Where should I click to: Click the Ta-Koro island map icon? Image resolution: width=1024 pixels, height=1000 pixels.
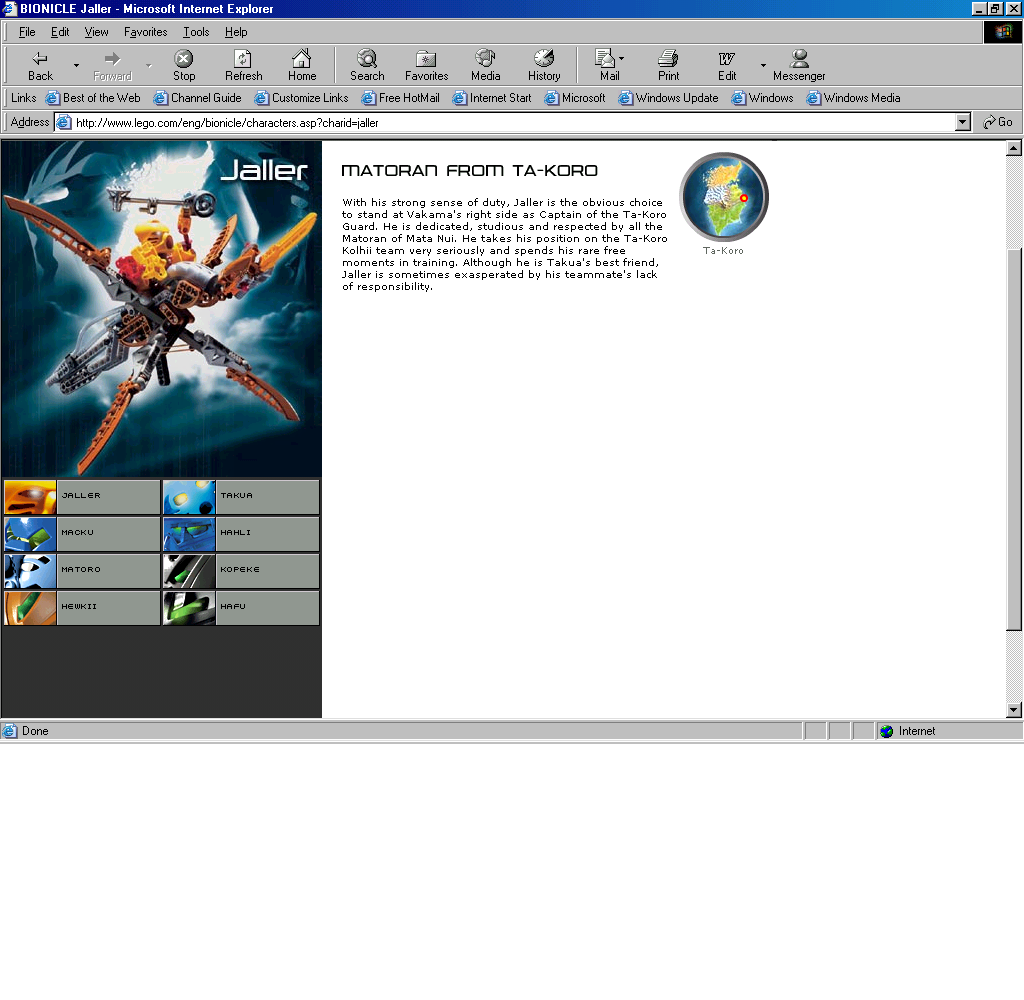point(724,197)
